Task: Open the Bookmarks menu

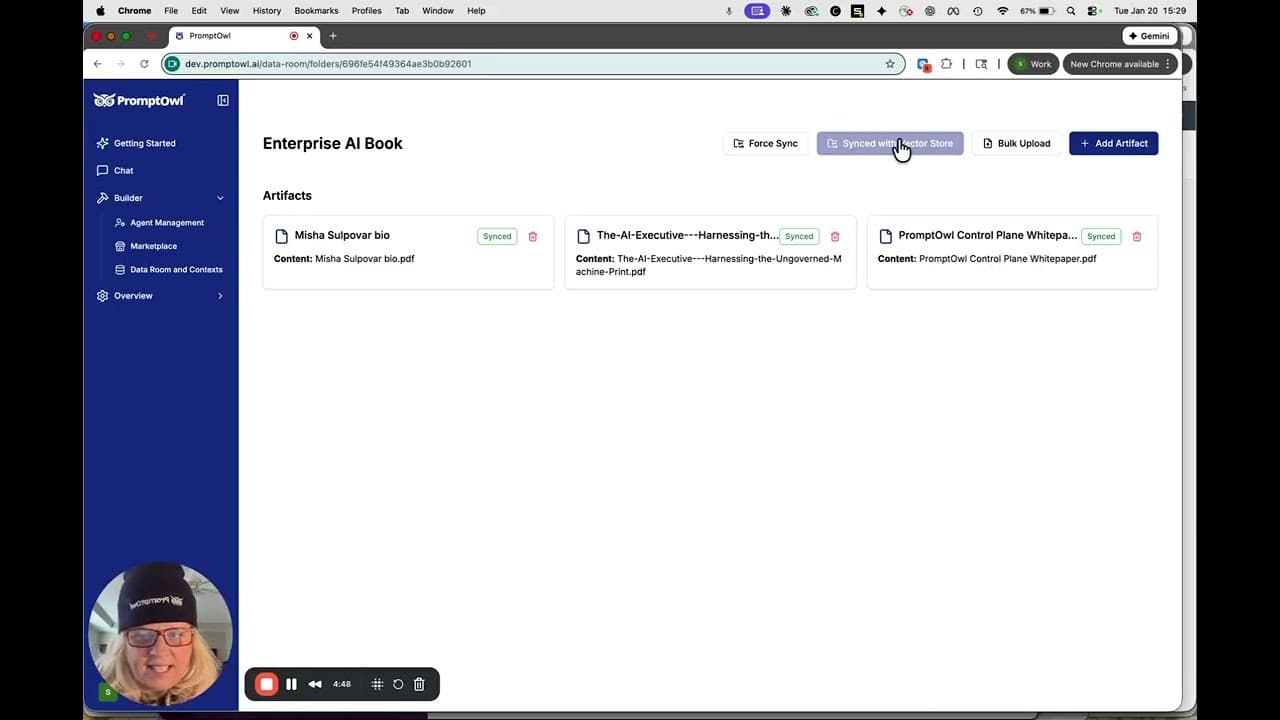Action: point(316,10)
